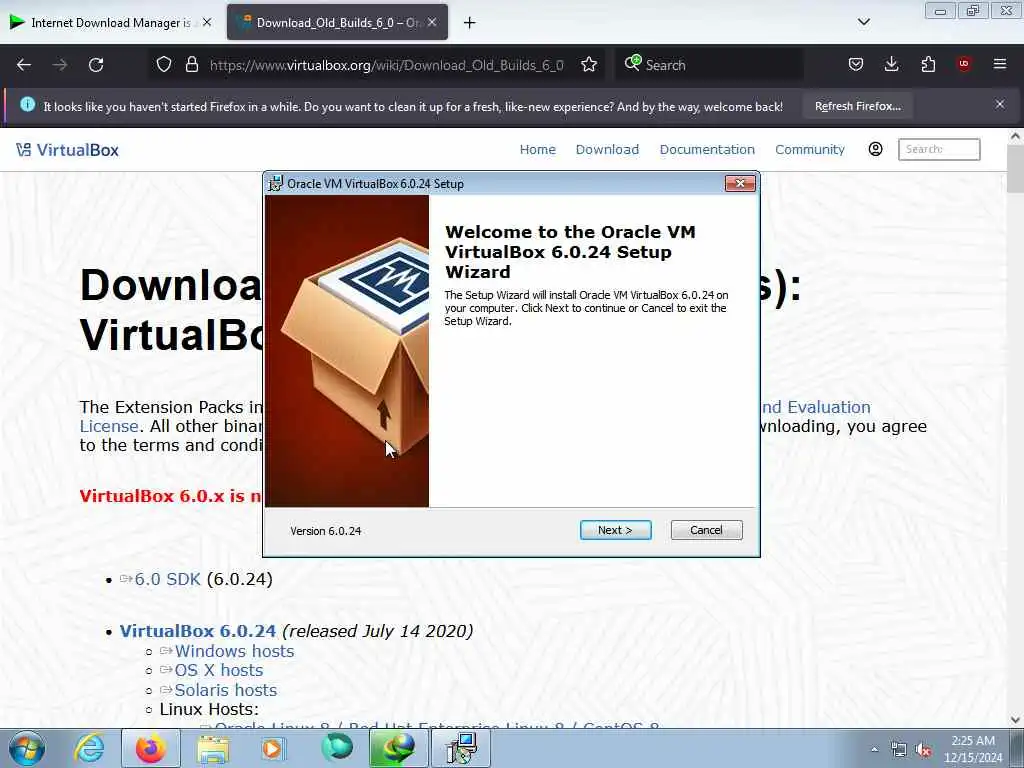1024x768 pixels.
Task: Click the setup dialog title bar icon
Action: click(x=276, y=184)
